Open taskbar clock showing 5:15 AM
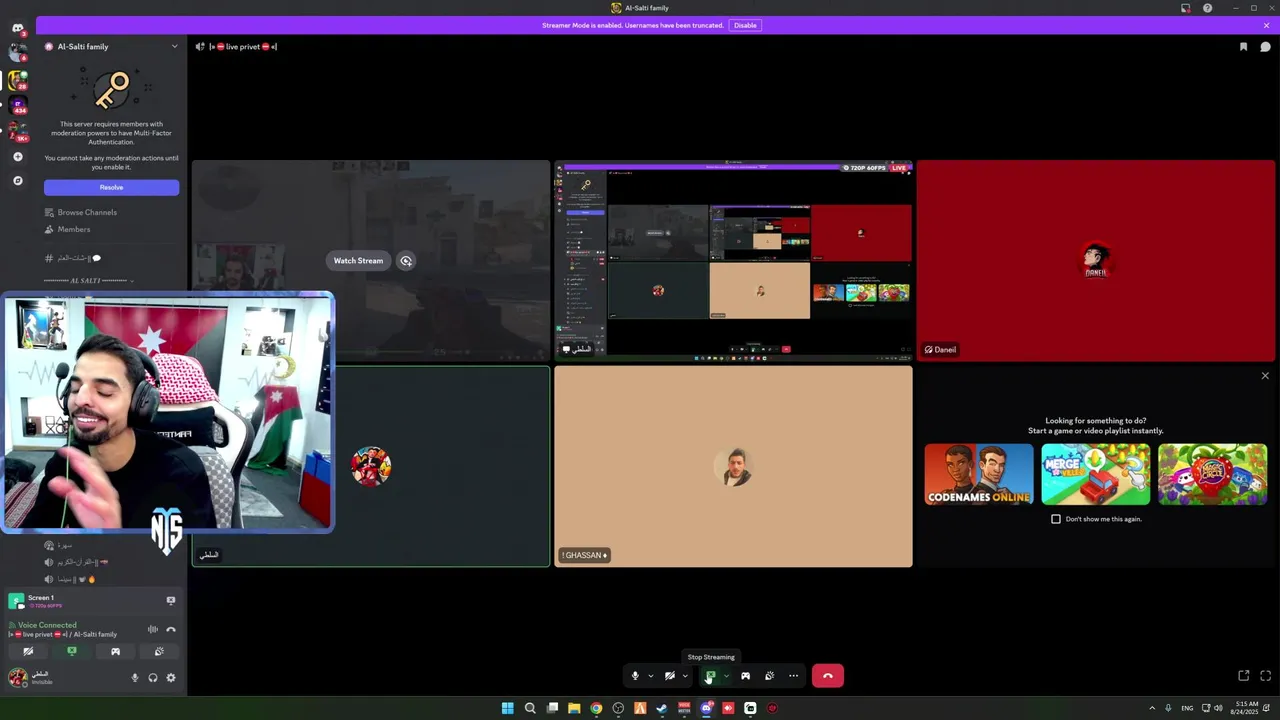This screenshot has width=1280, height=720. (x=1246, y=707)
